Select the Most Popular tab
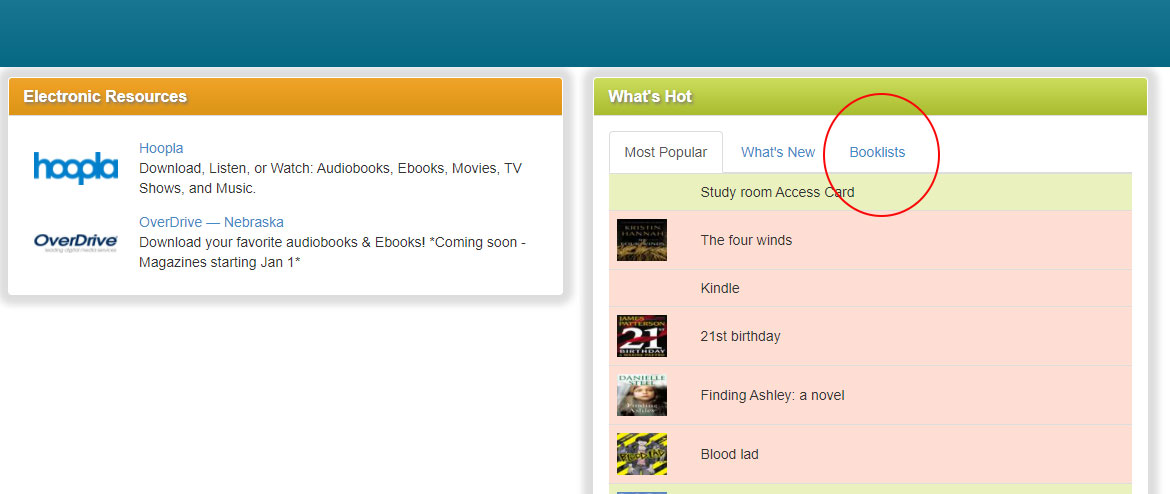Viewport: 1170px width, 494px height. point(666,152)
